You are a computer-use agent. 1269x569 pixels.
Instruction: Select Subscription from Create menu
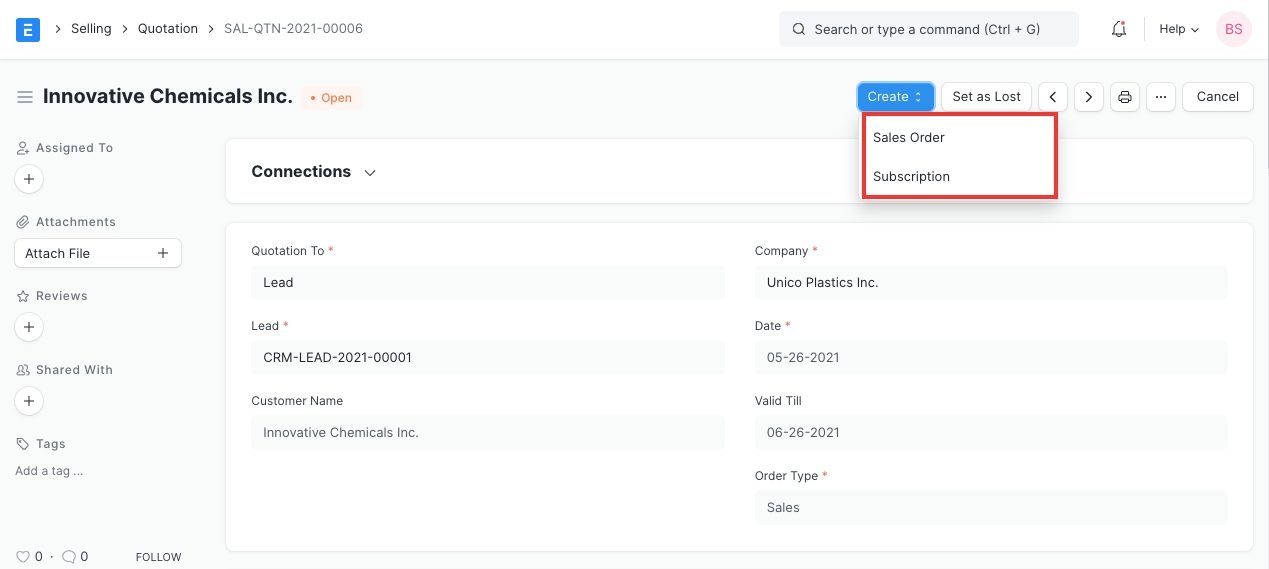click(x=911, y=176)
